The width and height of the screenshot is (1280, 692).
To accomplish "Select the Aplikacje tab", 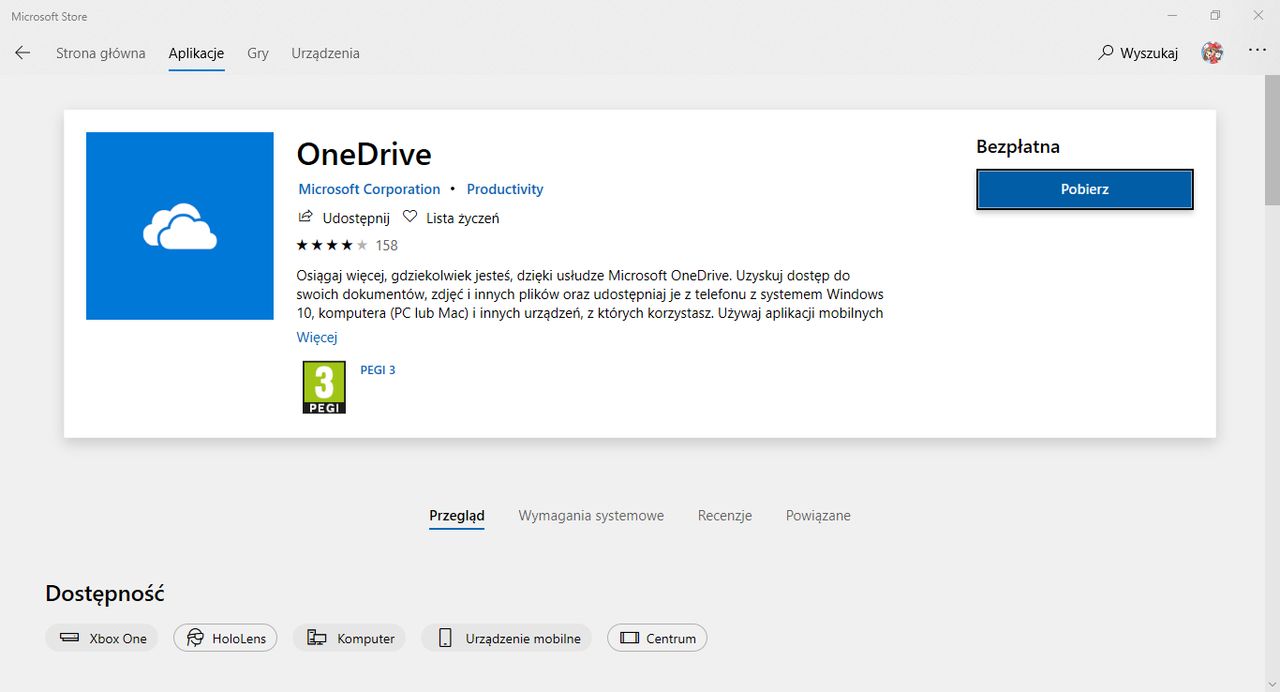I will pos(196,53).
